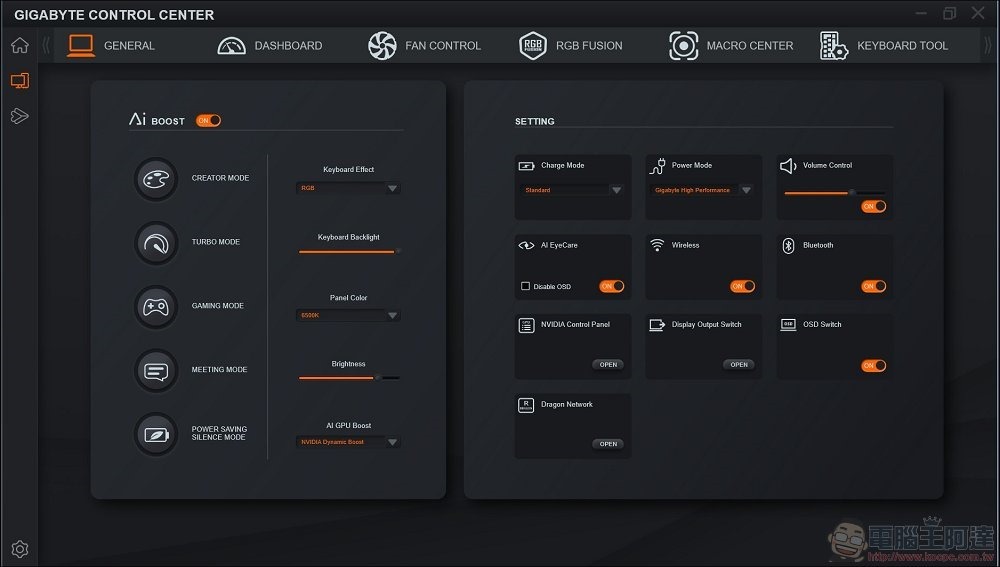Open the arrow-shaped update icon in sidebar

(20, 115)
